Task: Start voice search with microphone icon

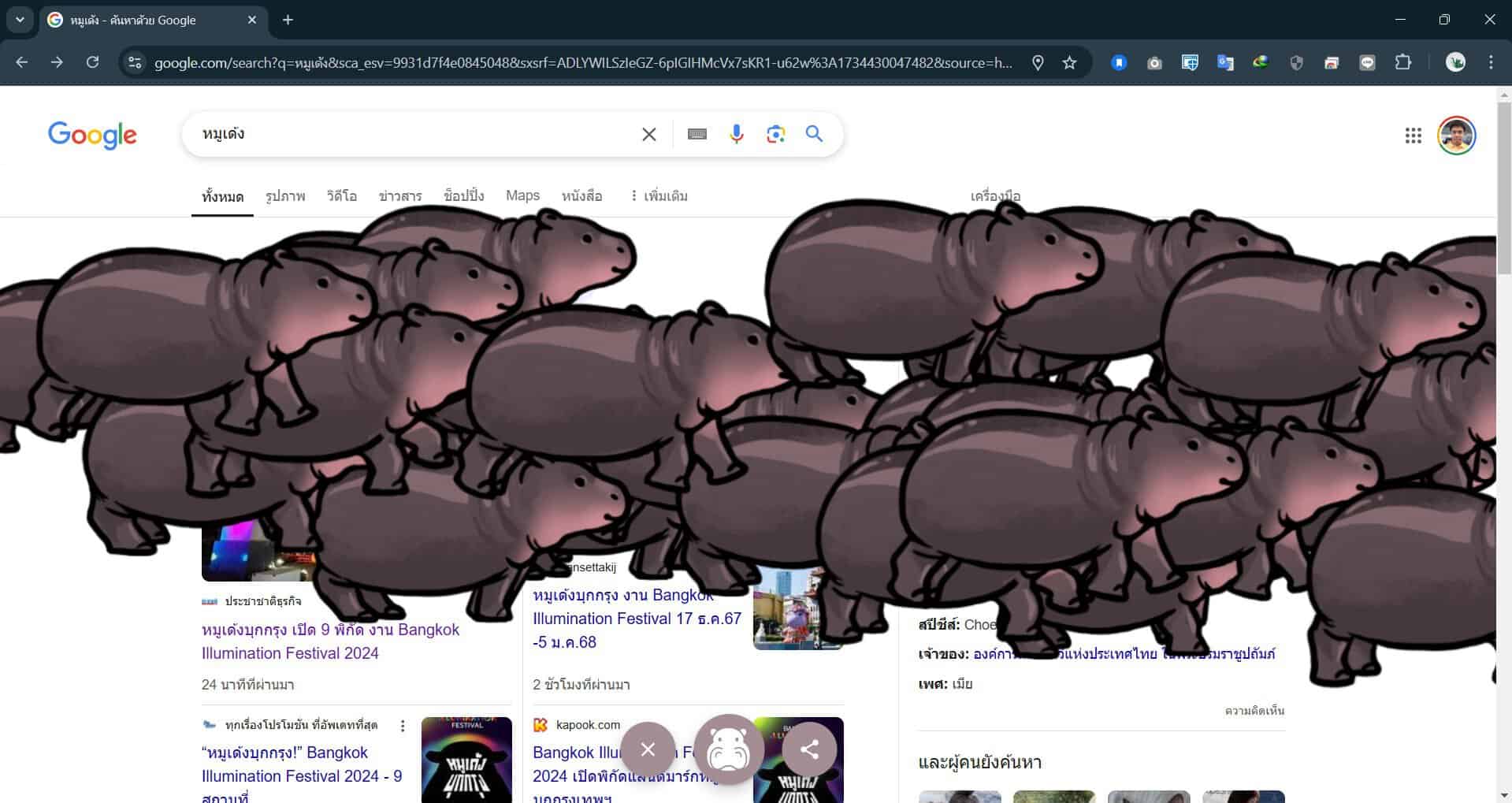Action: (736, 134)
